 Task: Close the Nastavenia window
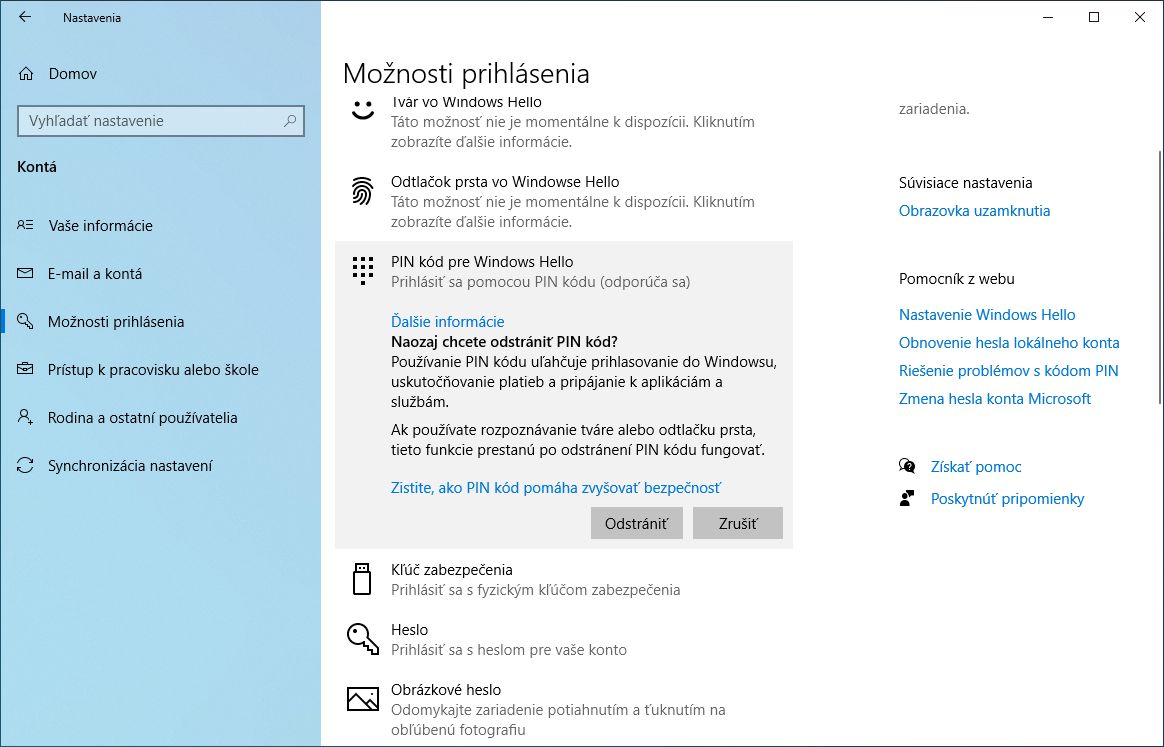(1140, 17)
